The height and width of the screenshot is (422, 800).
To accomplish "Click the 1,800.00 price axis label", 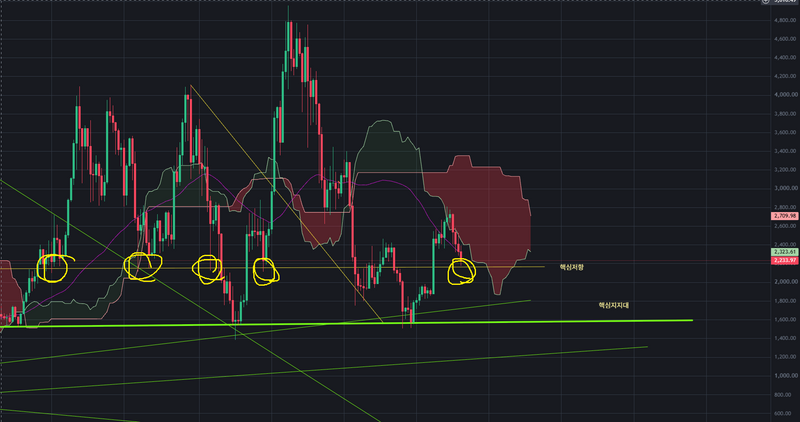I will [786, 301].
